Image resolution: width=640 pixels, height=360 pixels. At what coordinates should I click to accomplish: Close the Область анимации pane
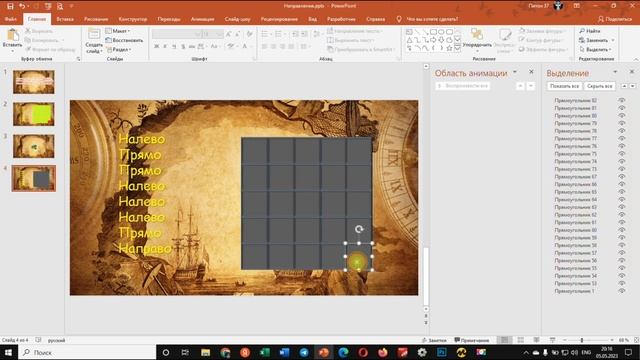point(531,72)
